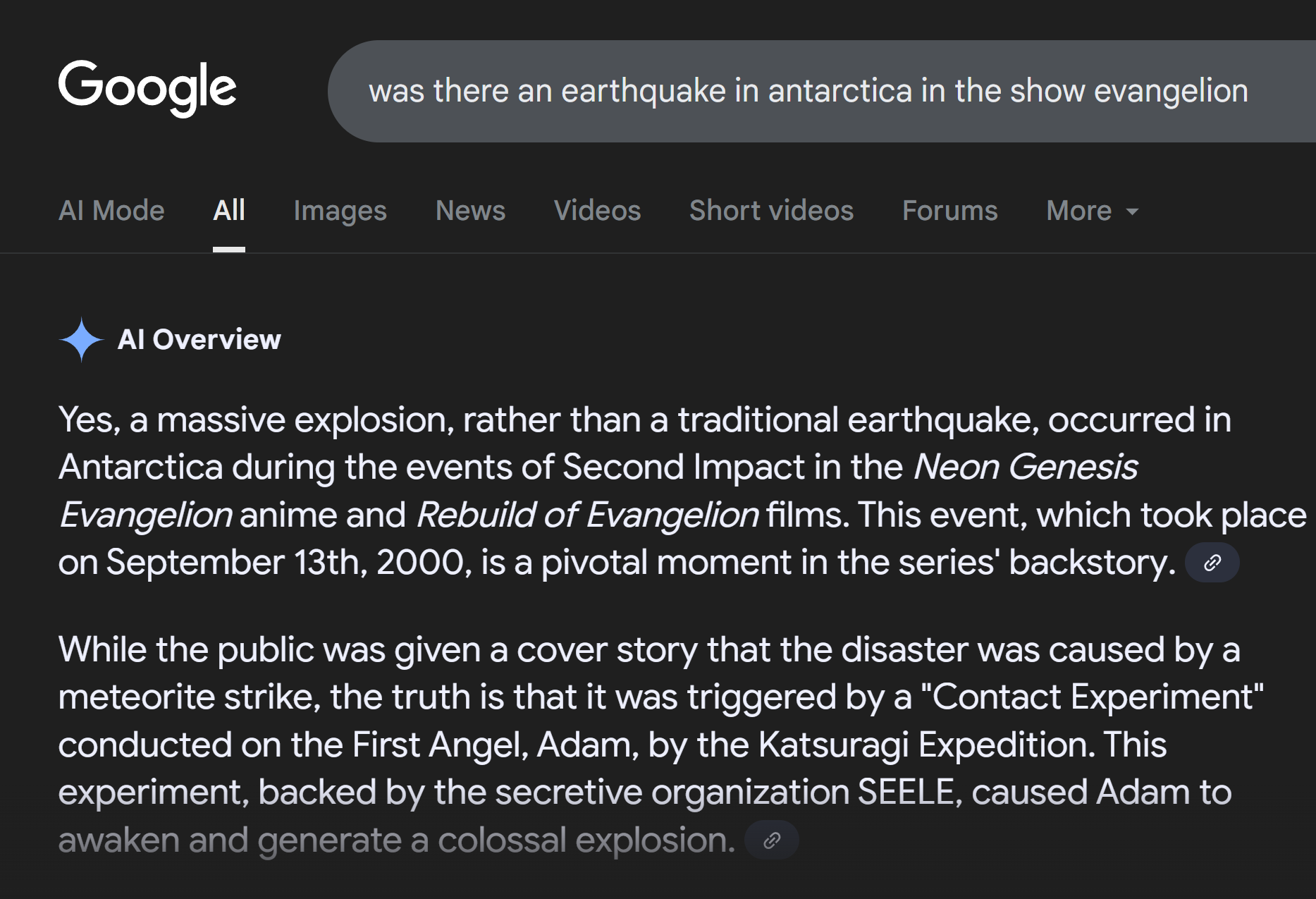Click the AI Overview heading
Image resolution: width=1316 pixels, height=899 pixels.
click(x=199, y=339)
